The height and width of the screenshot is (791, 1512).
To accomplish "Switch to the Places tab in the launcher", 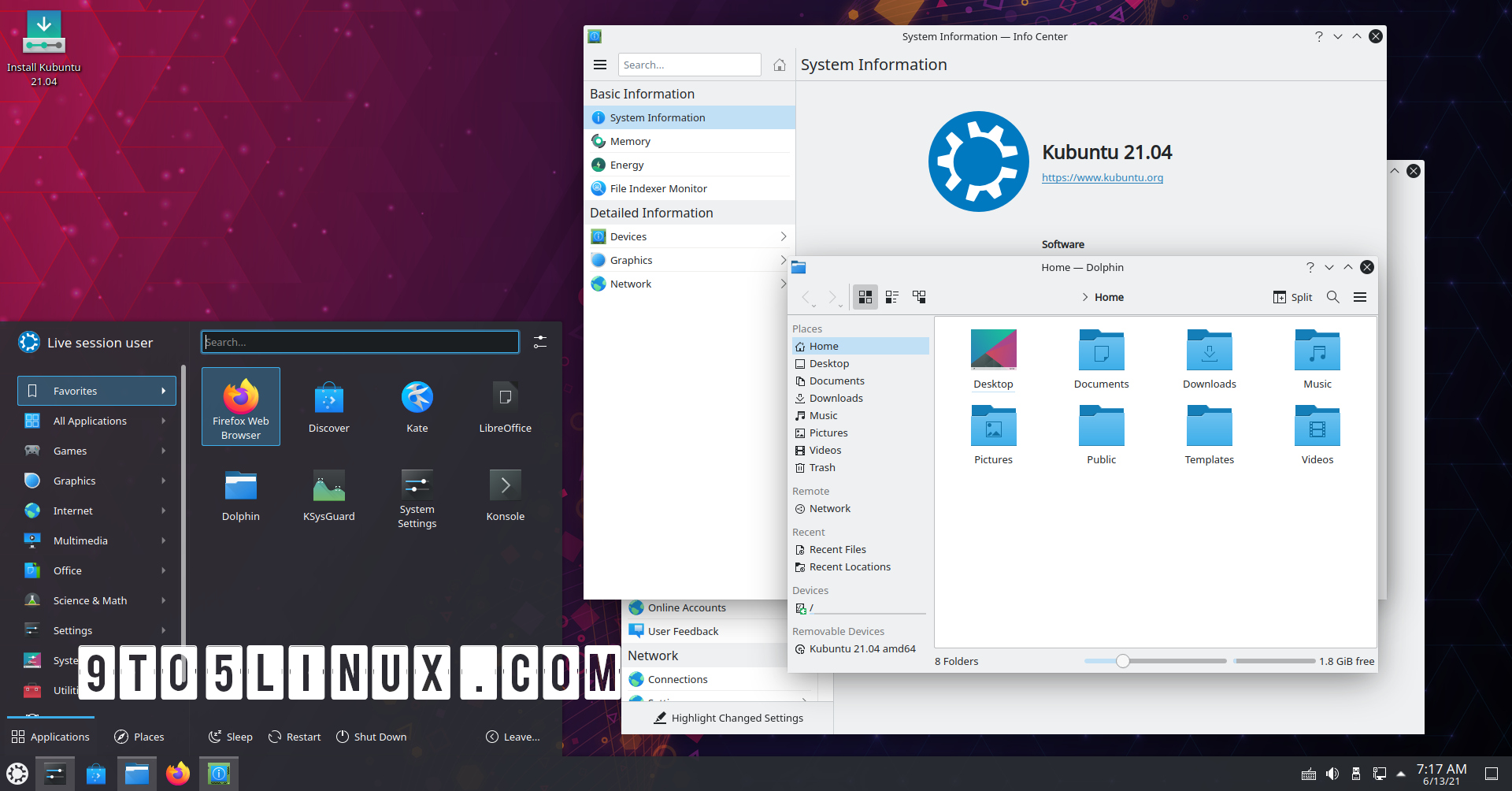I will [x=139, y=737].
